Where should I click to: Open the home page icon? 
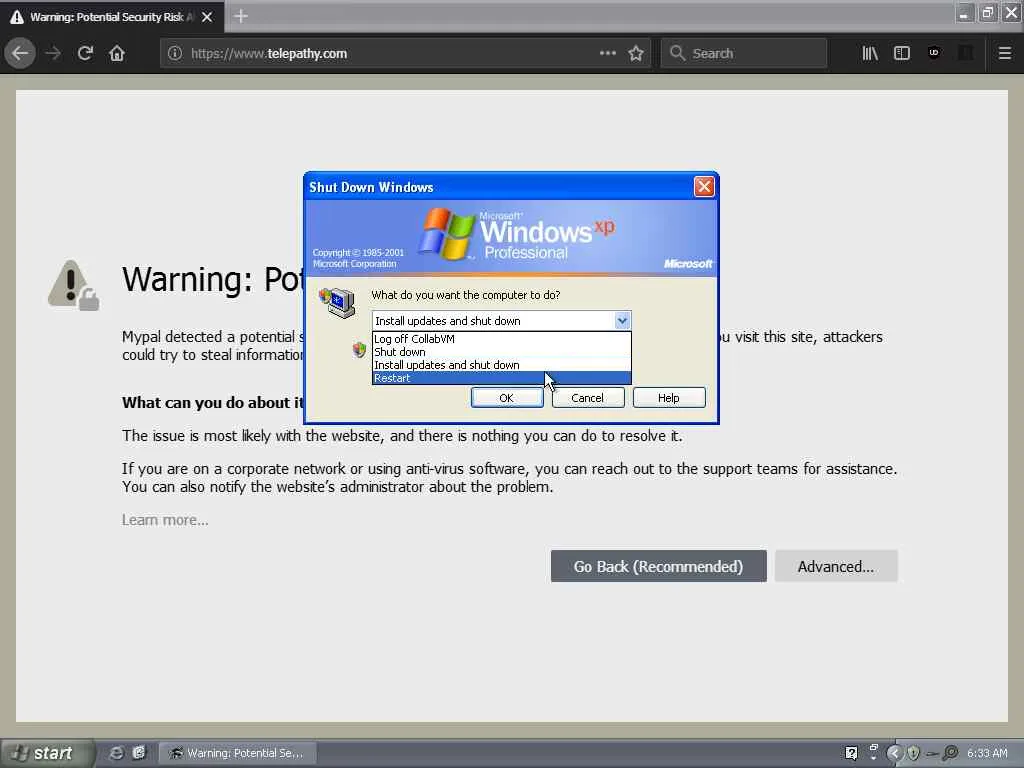tap(117, 54)
